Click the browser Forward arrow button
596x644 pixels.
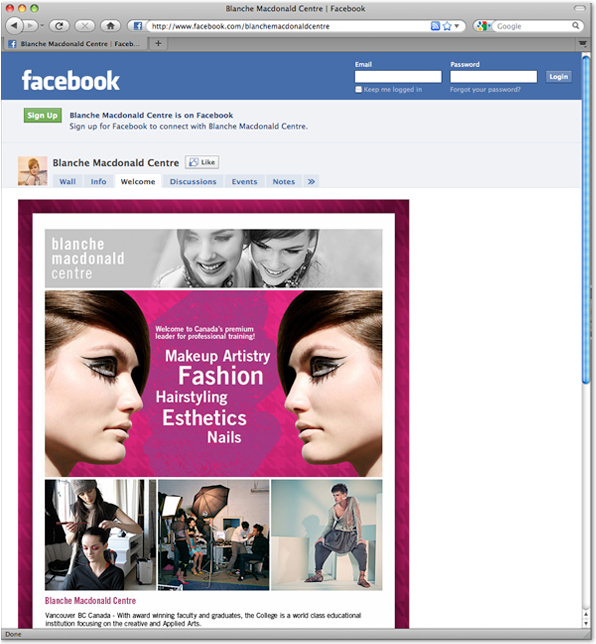(x=30, y=26)
